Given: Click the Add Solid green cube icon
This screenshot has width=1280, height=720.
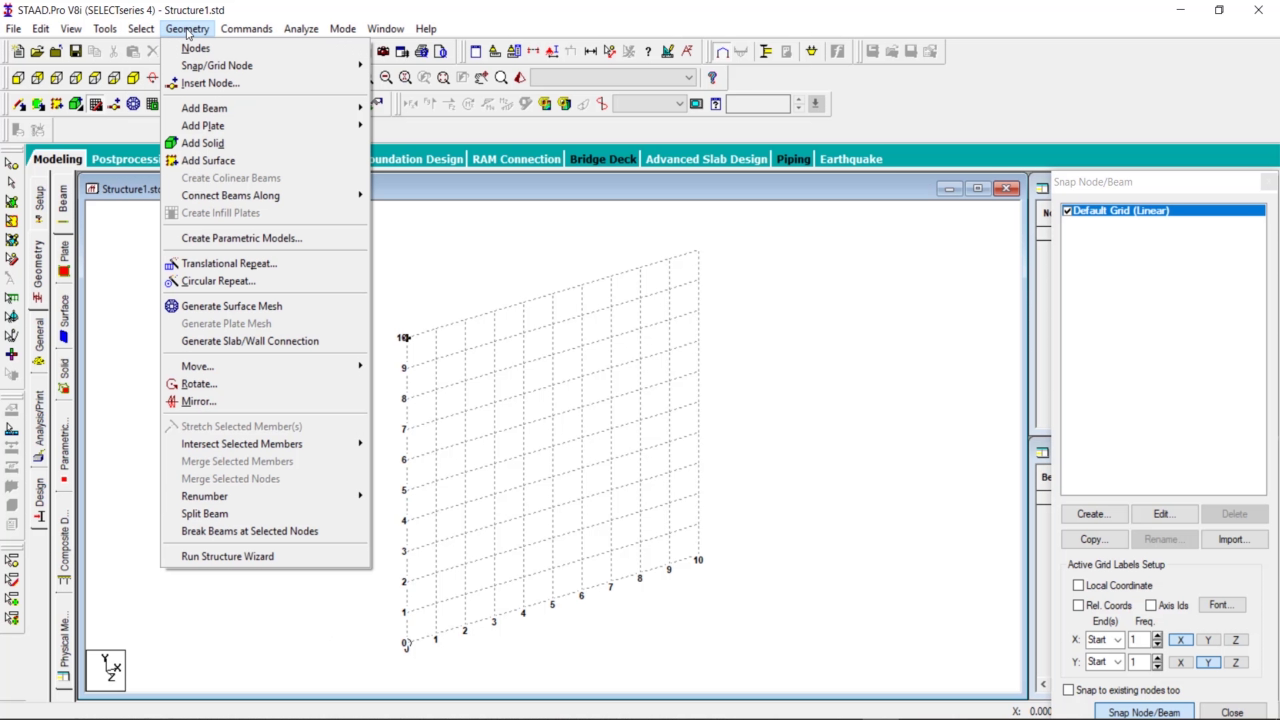Looking at the screenshot, I should coord(172,143).
